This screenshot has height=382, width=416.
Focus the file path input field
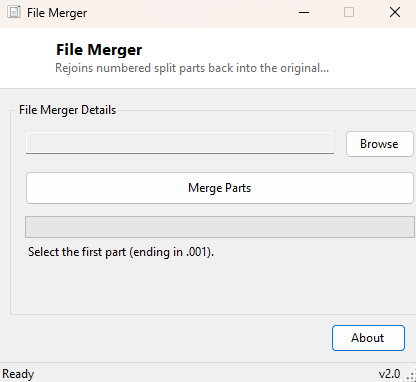[180, 143]
